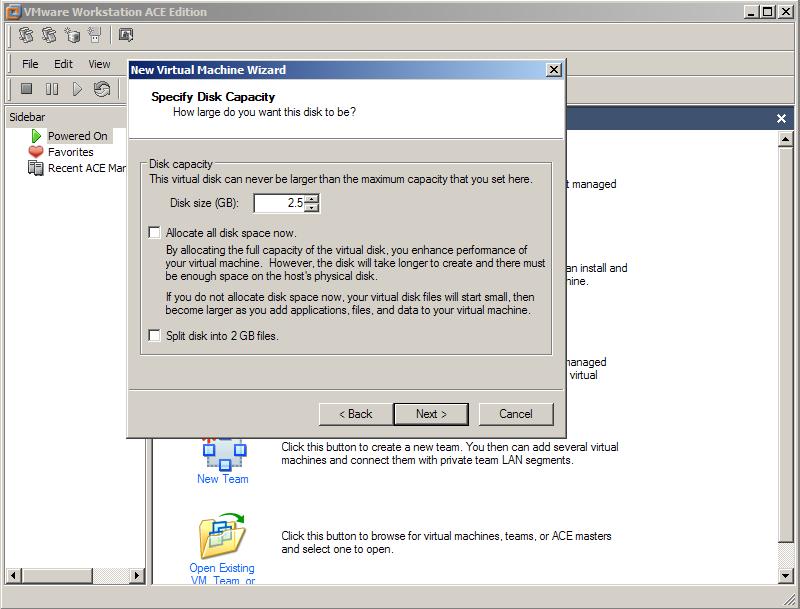Click the Disk size input field

[279, 203]
